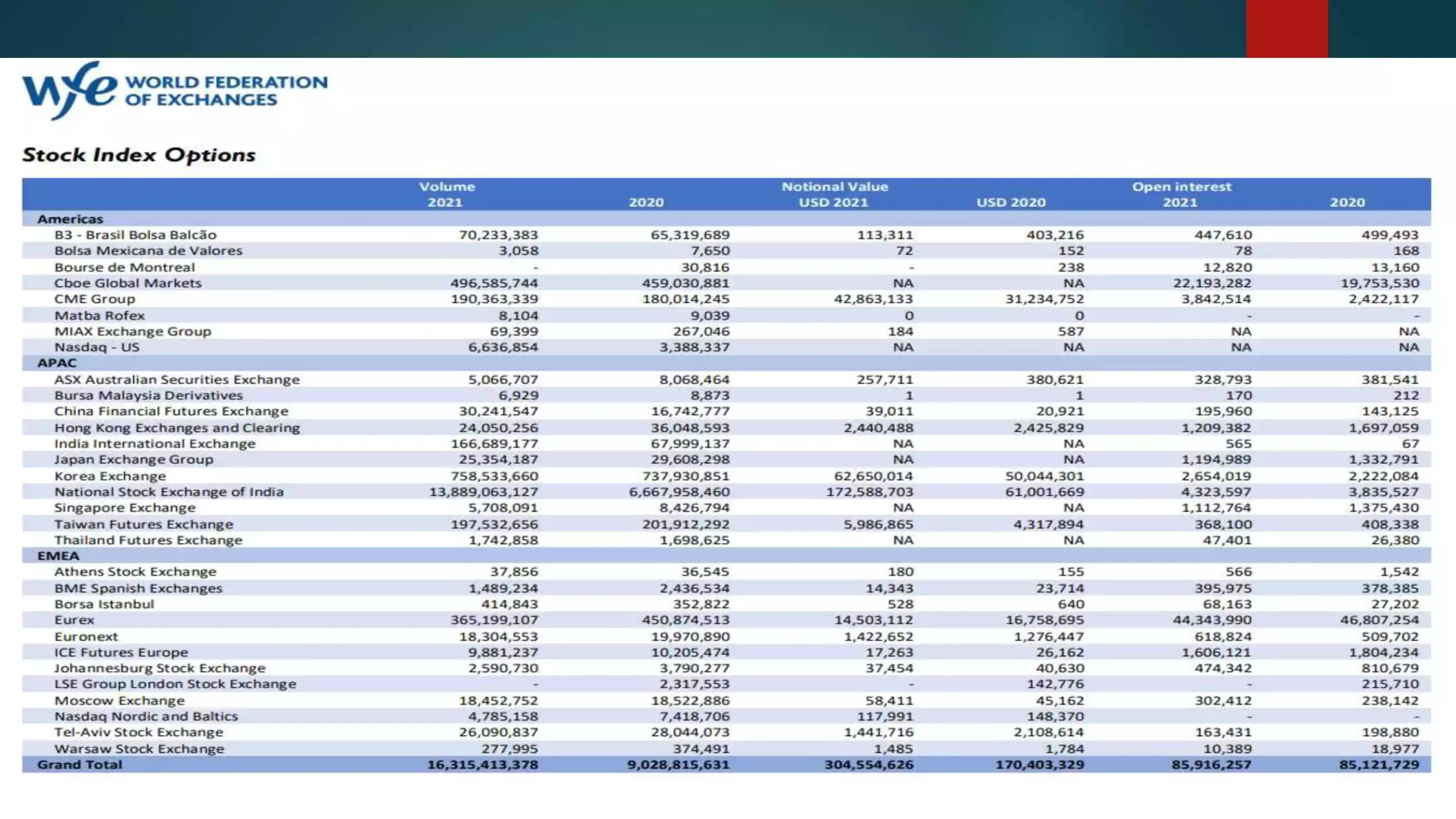Click Eurex row label
The image size is (1456, 819).
74,621
